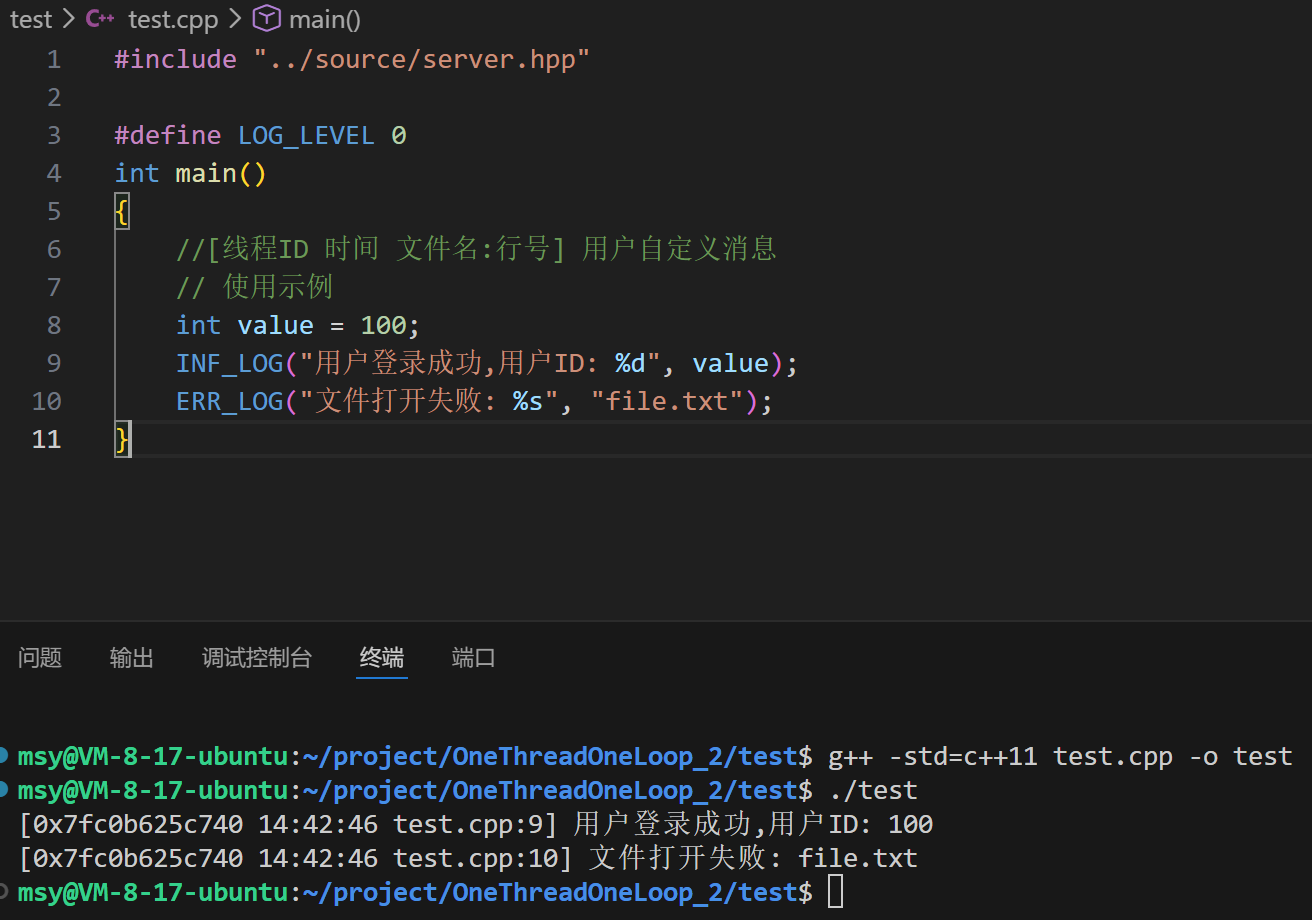Click line number 1 in the gutter
The height and width of the screenshot is (920, 1312).
pyautogui.click(x=54, y=60)
